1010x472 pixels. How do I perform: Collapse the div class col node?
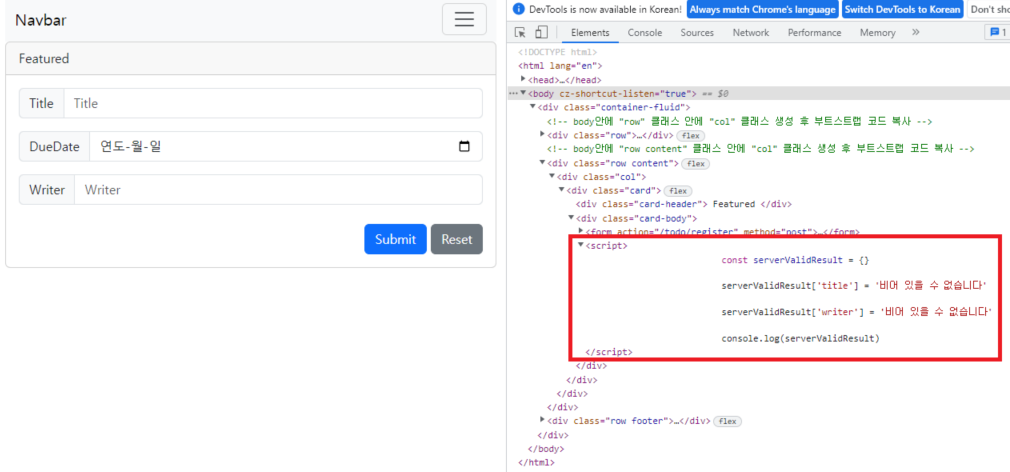point(552,176)
